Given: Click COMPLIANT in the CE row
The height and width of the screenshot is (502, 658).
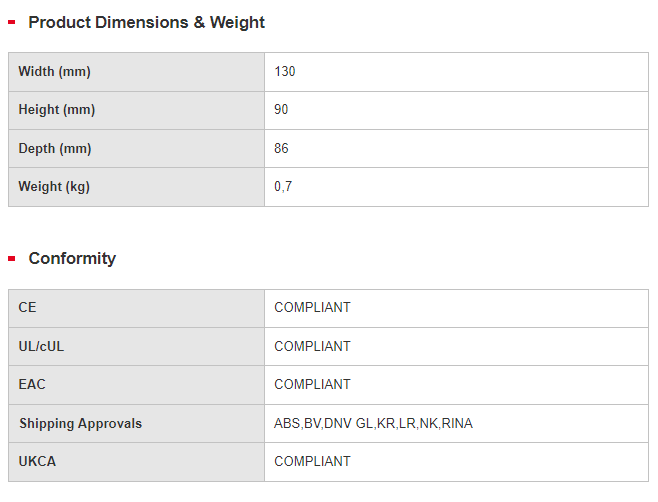Looking at the screenshot, I should click(x=312, y=308).
